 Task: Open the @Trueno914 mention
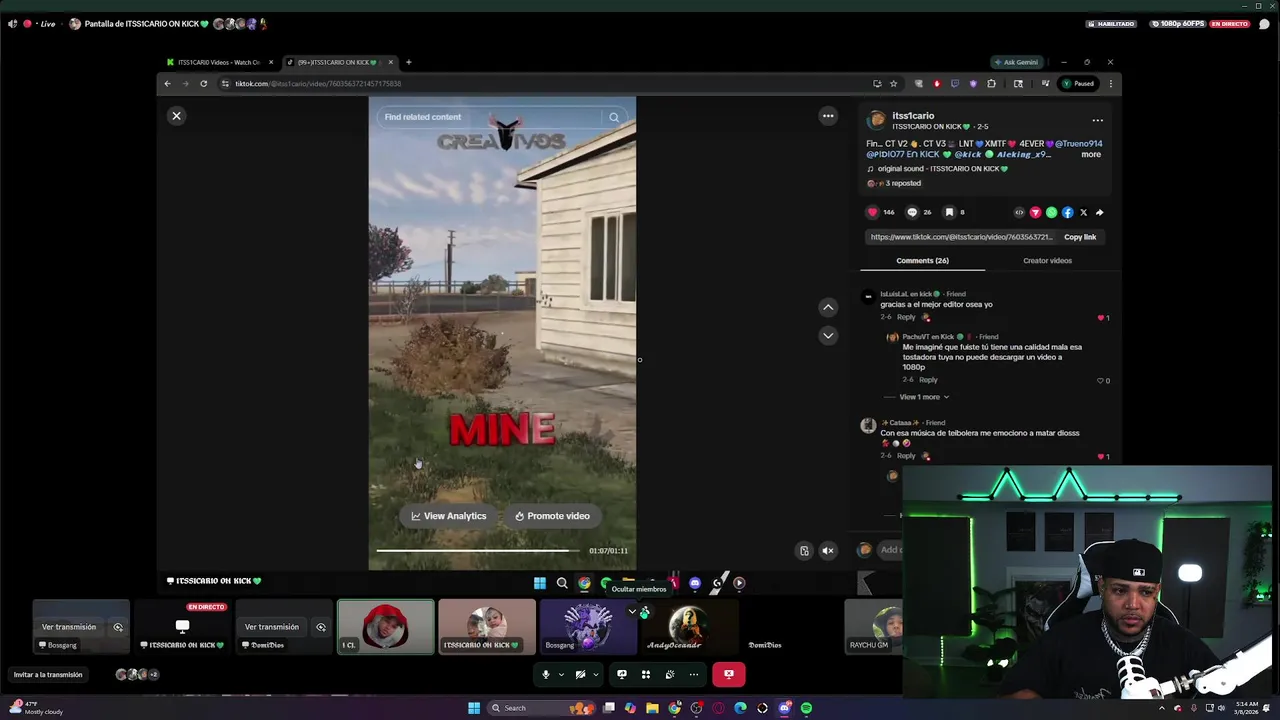coord(1078,144)
